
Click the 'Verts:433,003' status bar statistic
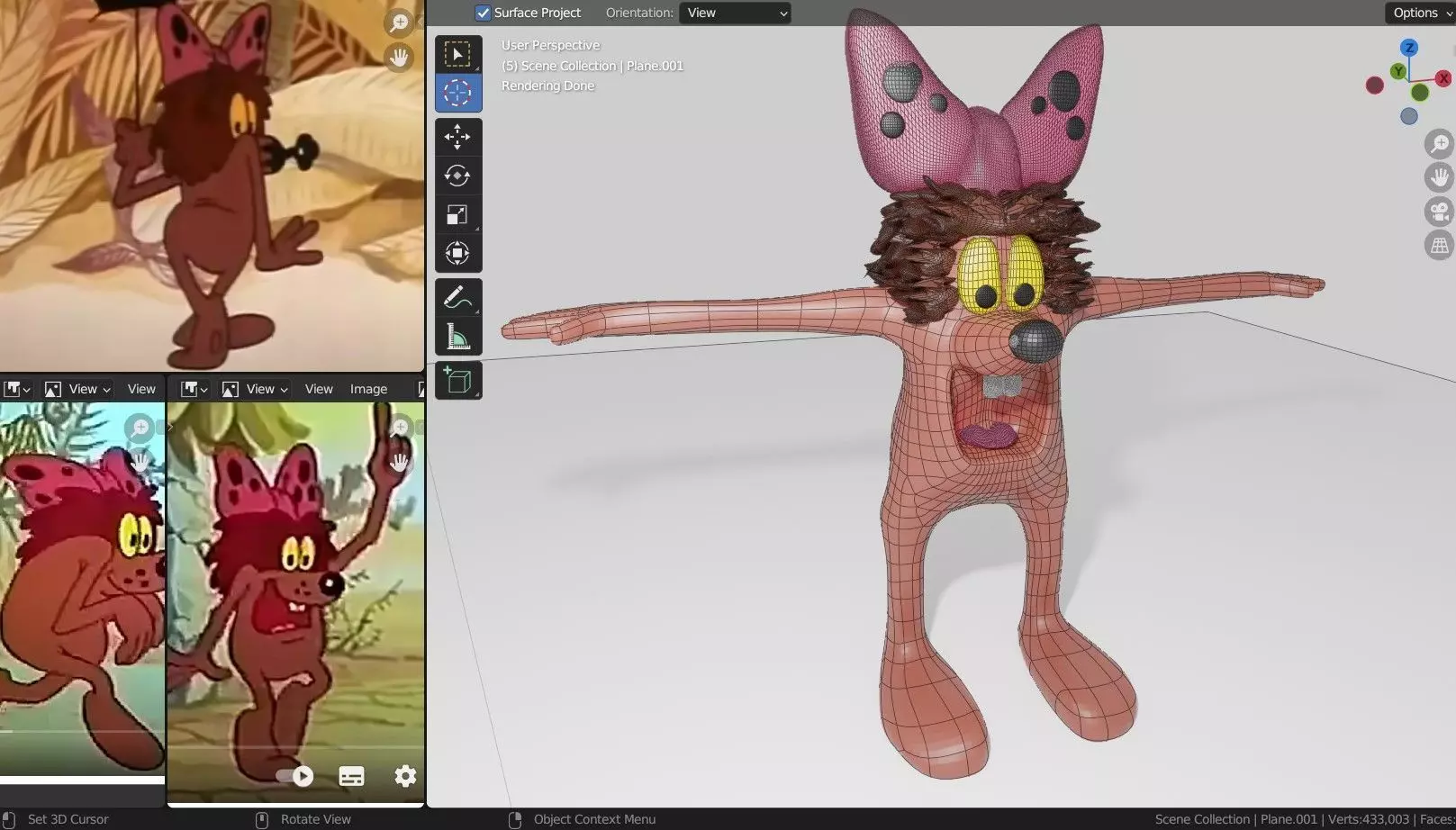pyautogui.click(x=1369, y=819)
